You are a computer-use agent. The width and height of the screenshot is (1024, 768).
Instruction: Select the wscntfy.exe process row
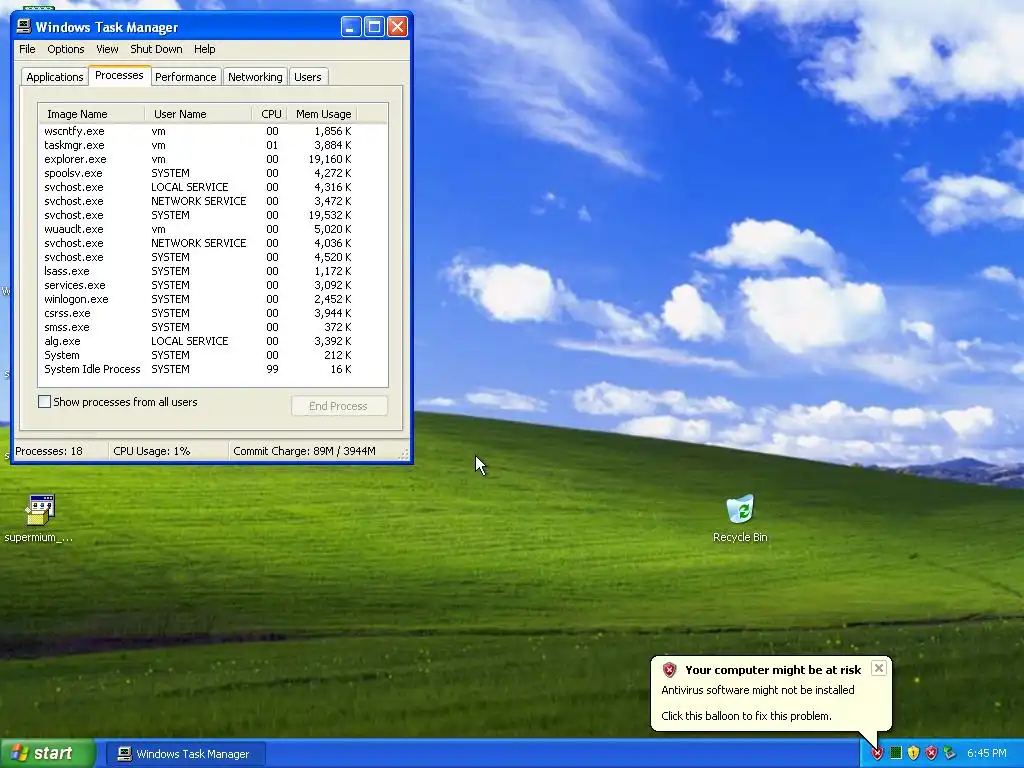[213, 131]
